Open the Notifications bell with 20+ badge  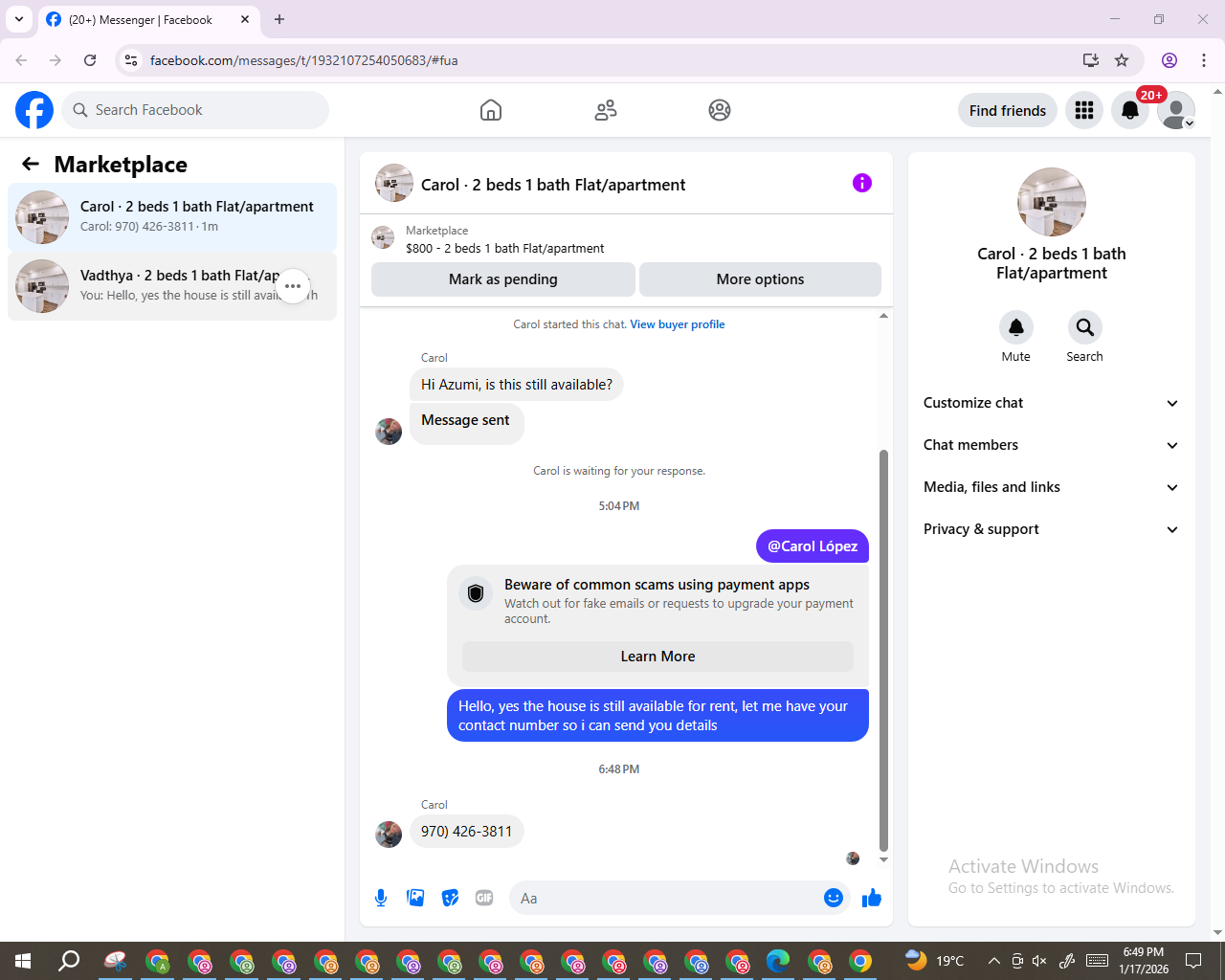(1130, 110)
